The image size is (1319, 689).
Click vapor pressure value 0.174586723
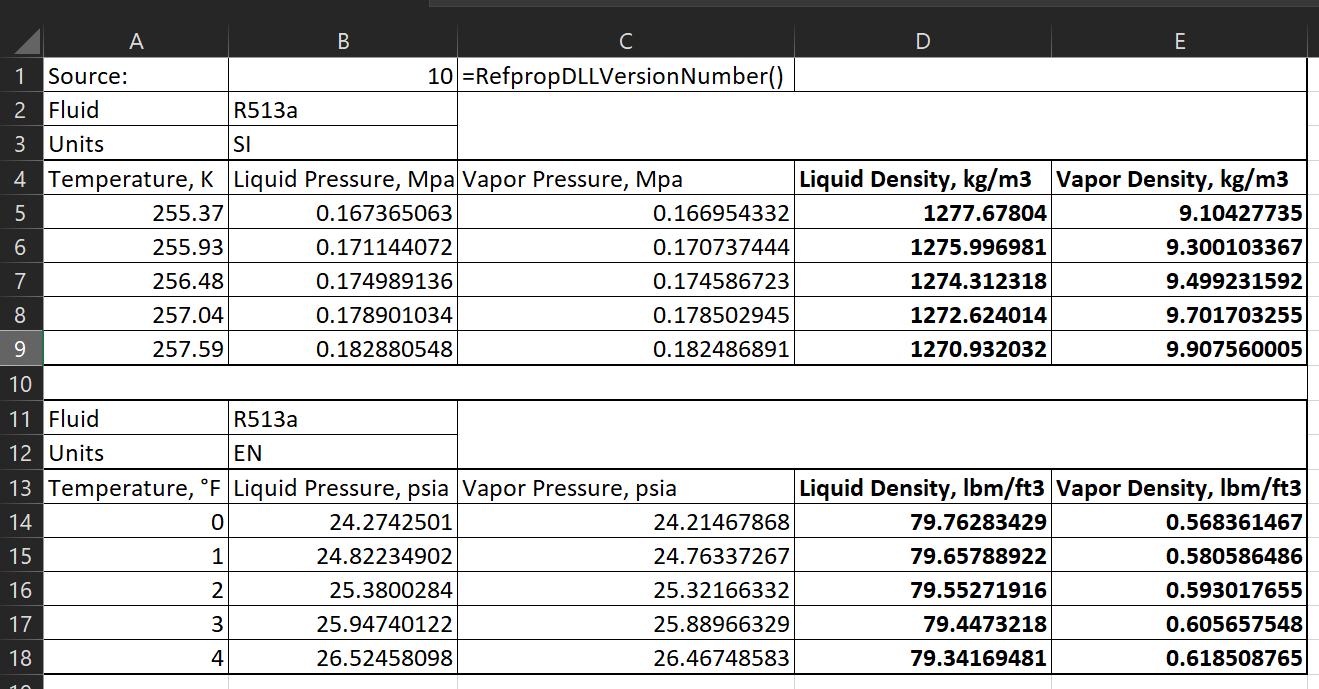(626, 281)
